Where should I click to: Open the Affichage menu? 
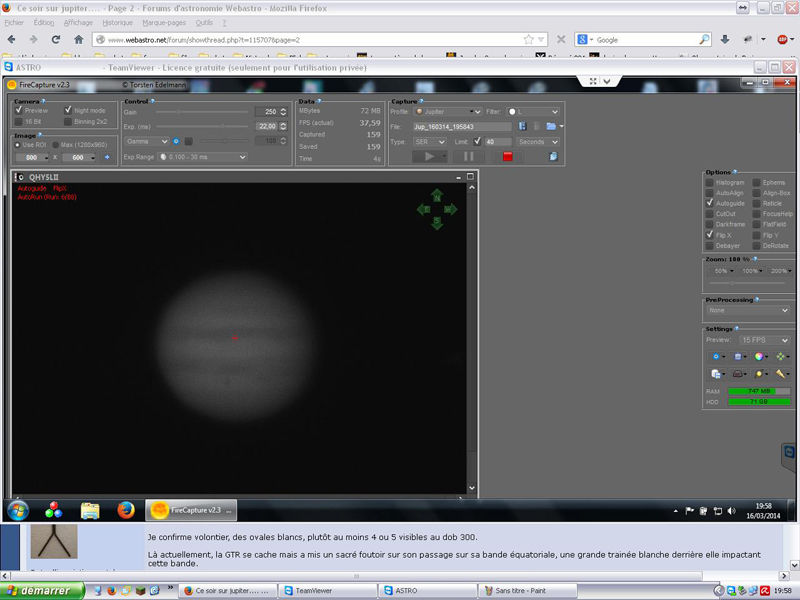coord(78,22)
